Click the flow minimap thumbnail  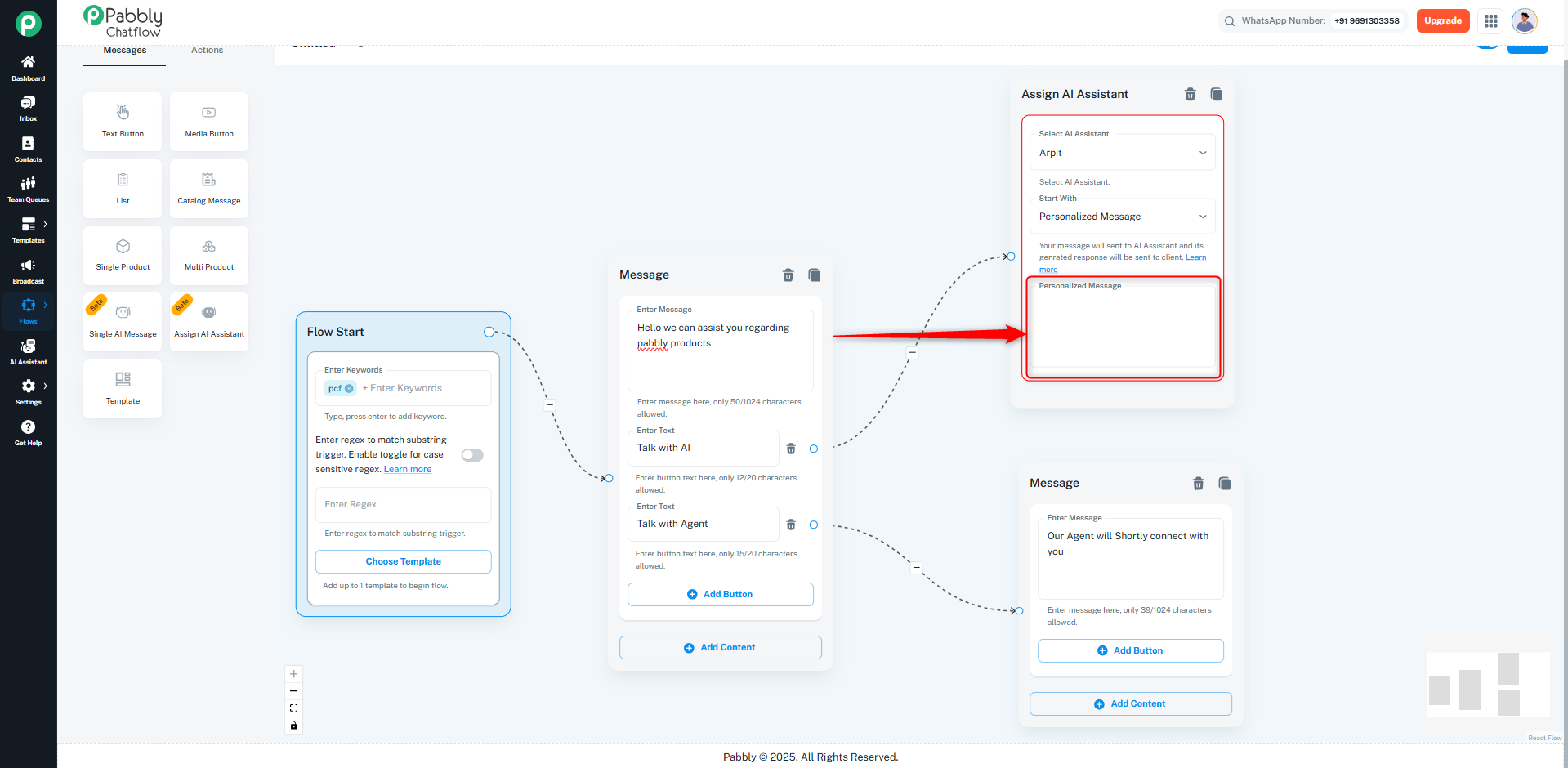point(1489,685)
